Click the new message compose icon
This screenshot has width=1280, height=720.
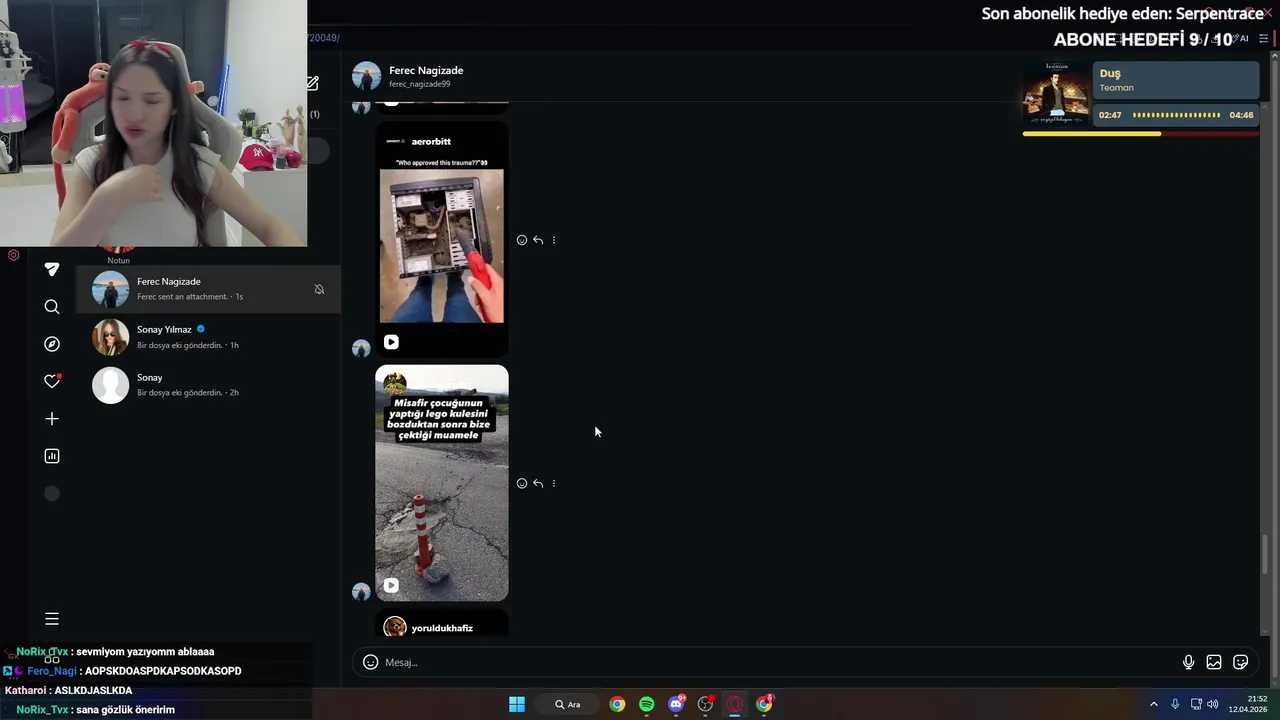coord(312,83)
